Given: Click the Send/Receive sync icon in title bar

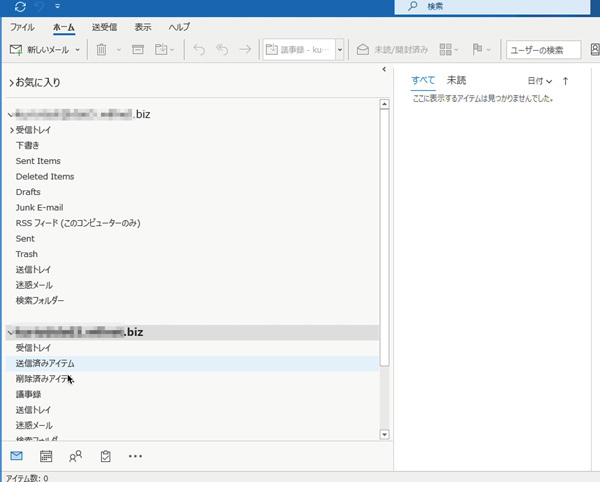Looking at the screenshot, I should [x=20, y=7].
